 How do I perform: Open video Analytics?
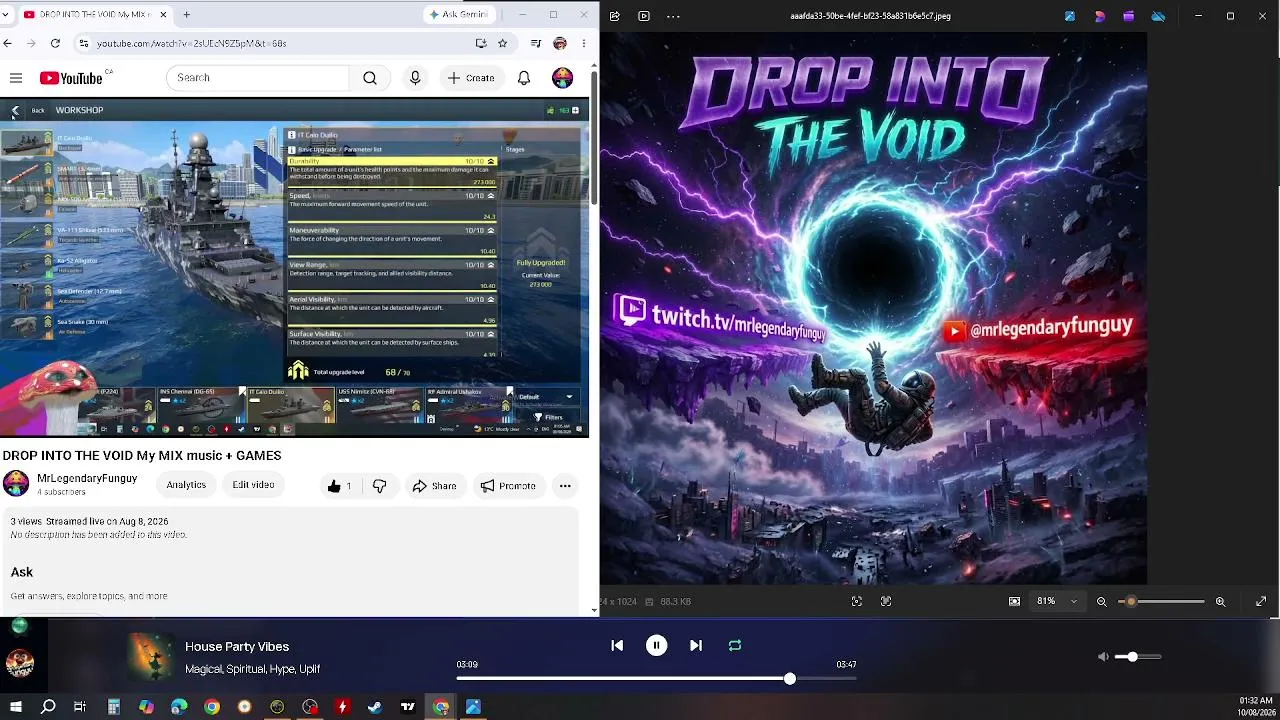tap(186, 485)
